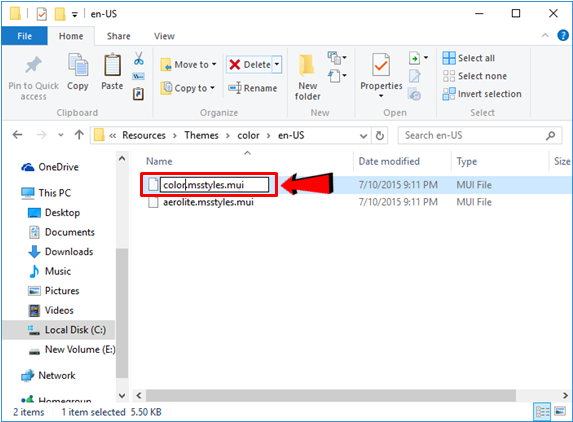The image size is (573, 422).
Task: Switch to the Home ribbon tab
Action: [x=71, y=36]
